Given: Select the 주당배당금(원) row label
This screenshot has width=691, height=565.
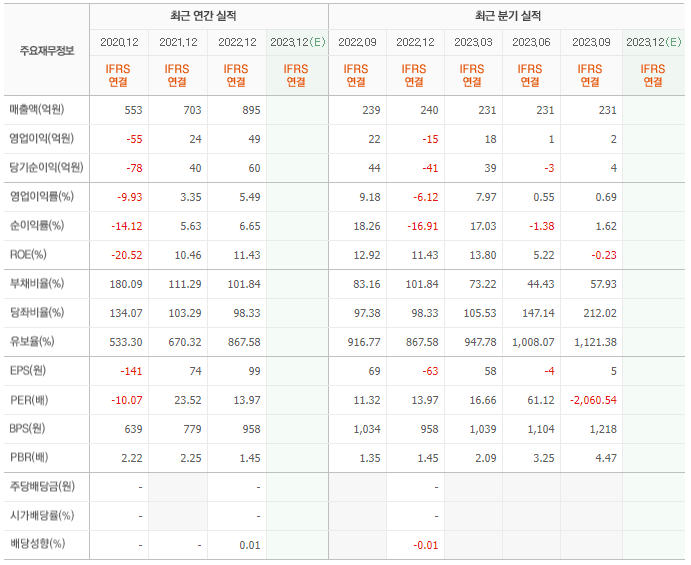Looking at the screenshot, I should pos(42,487).
